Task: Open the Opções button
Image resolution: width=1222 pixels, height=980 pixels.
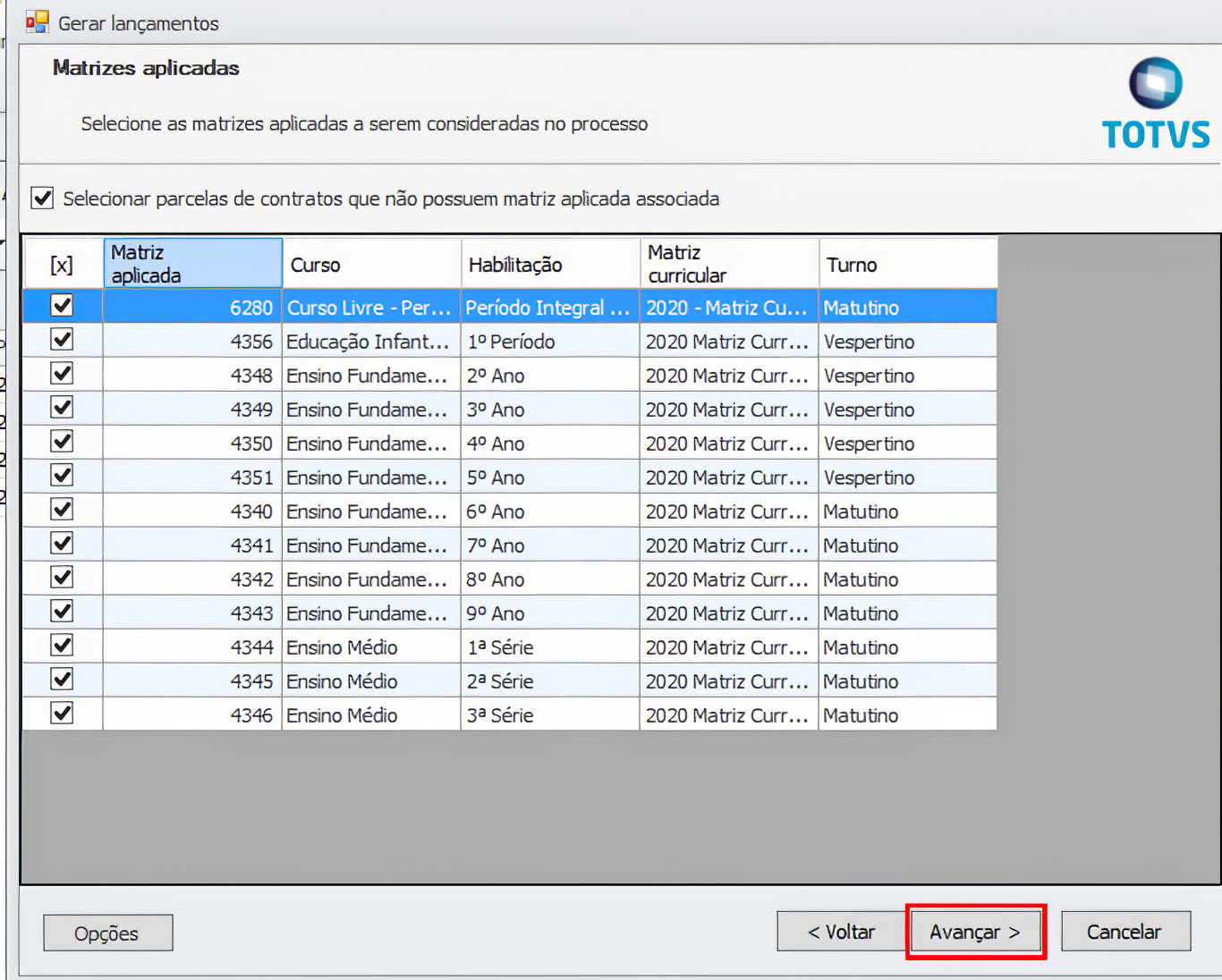Action: [x=107, y=934]
